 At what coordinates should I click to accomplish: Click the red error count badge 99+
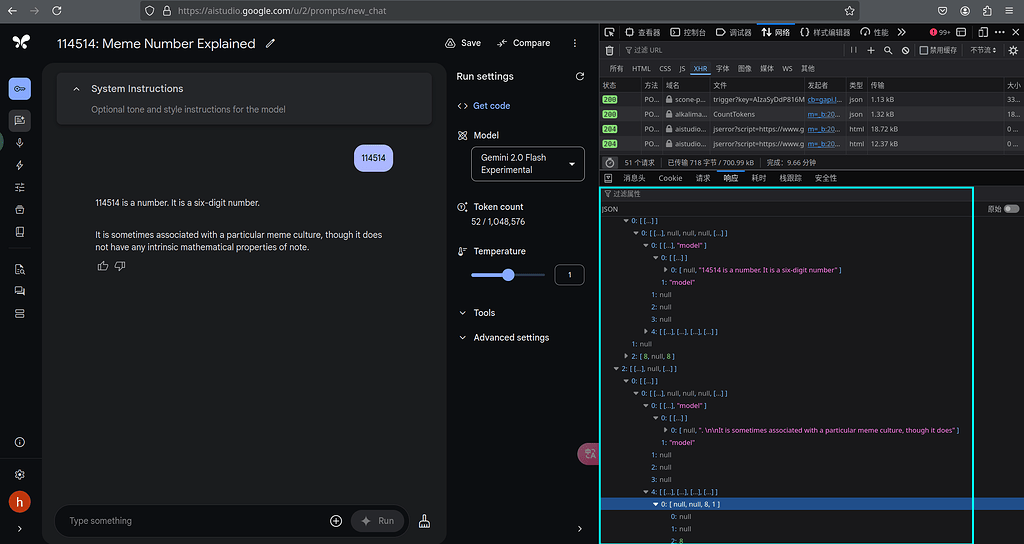coord(940,32)
